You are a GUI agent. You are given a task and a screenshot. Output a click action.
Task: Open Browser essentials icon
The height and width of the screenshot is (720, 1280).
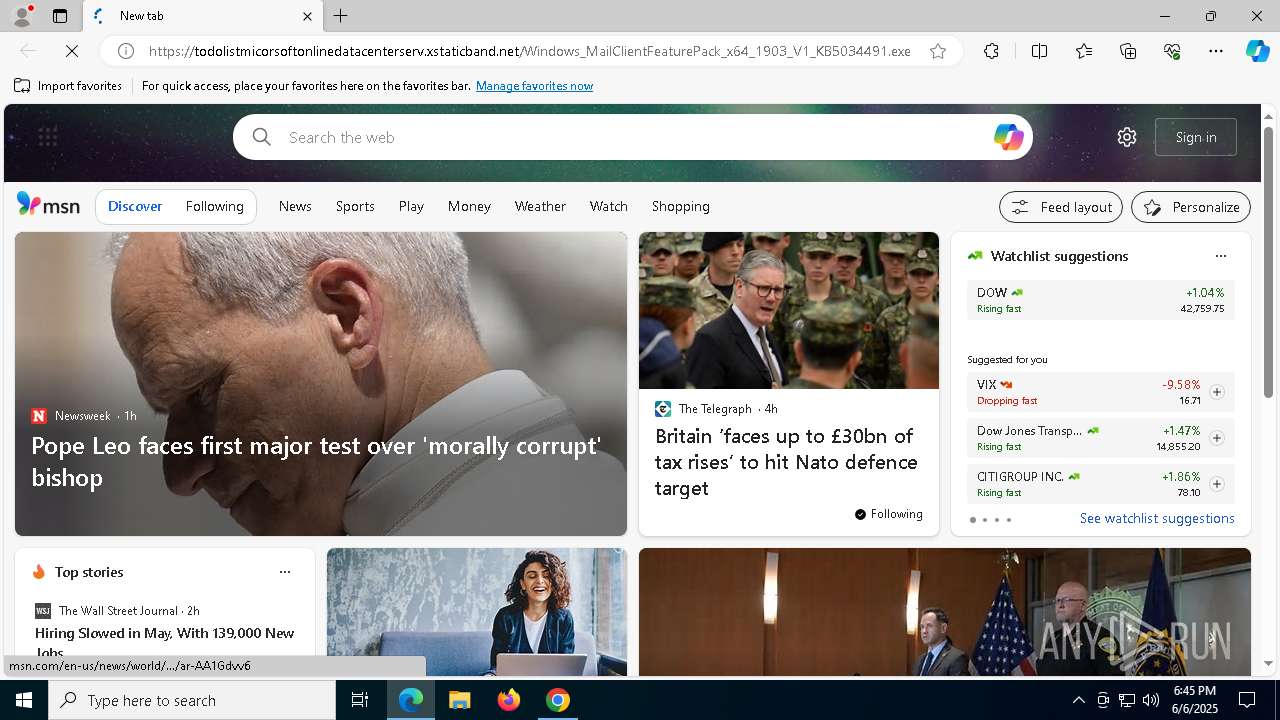point(1172,51)
